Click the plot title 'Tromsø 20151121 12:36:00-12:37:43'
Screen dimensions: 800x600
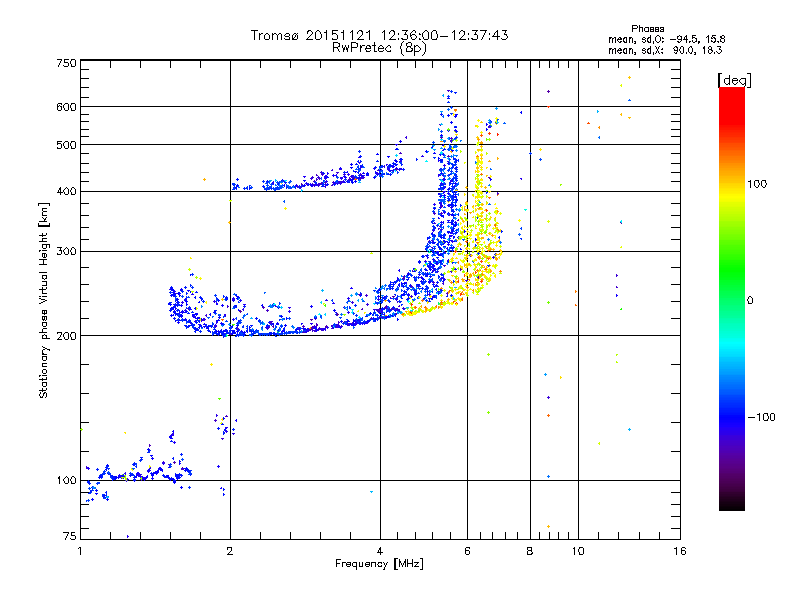coord(379,35)
